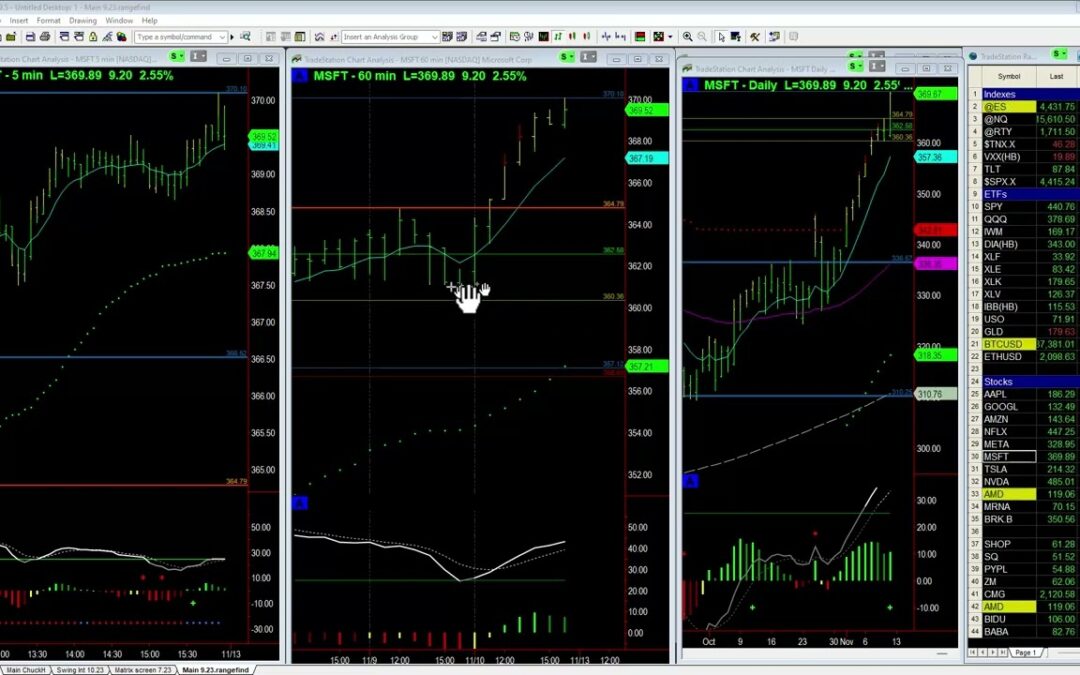Image resolution: width=1080 pixels, height=675 pixels.
Task: Click the Save workspace icon in toolbar
Action: [30, 37]
